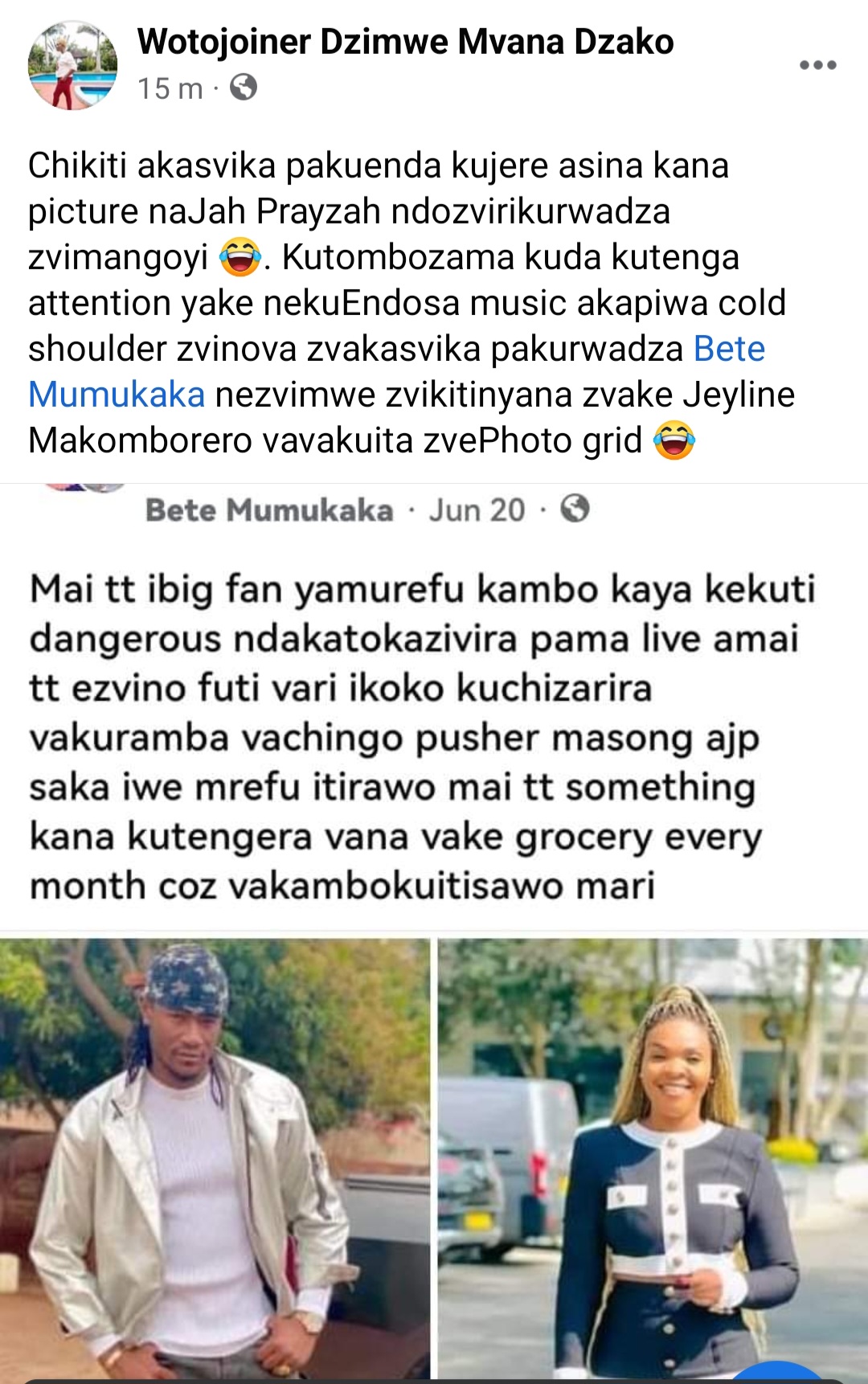Tap the 'Mumukaka' blue tagged text on the second line

(x=117, y=395)
